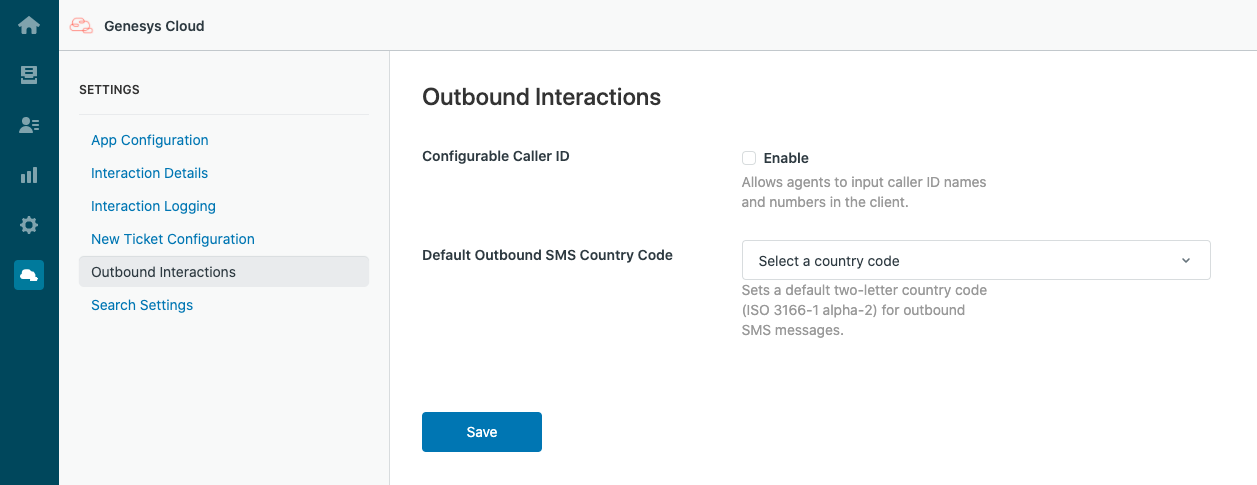Open the Admin gear icon
This screenshot has height=485, width=1257.
(x=29, y=225)
